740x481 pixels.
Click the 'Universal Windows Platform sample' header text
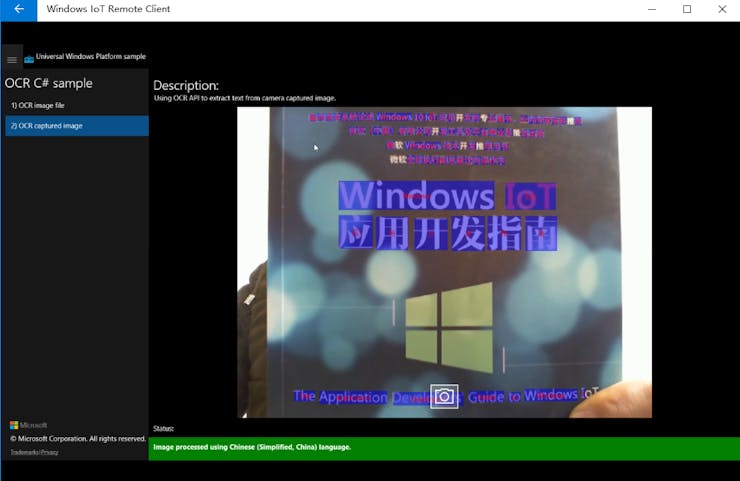[91, 56]
